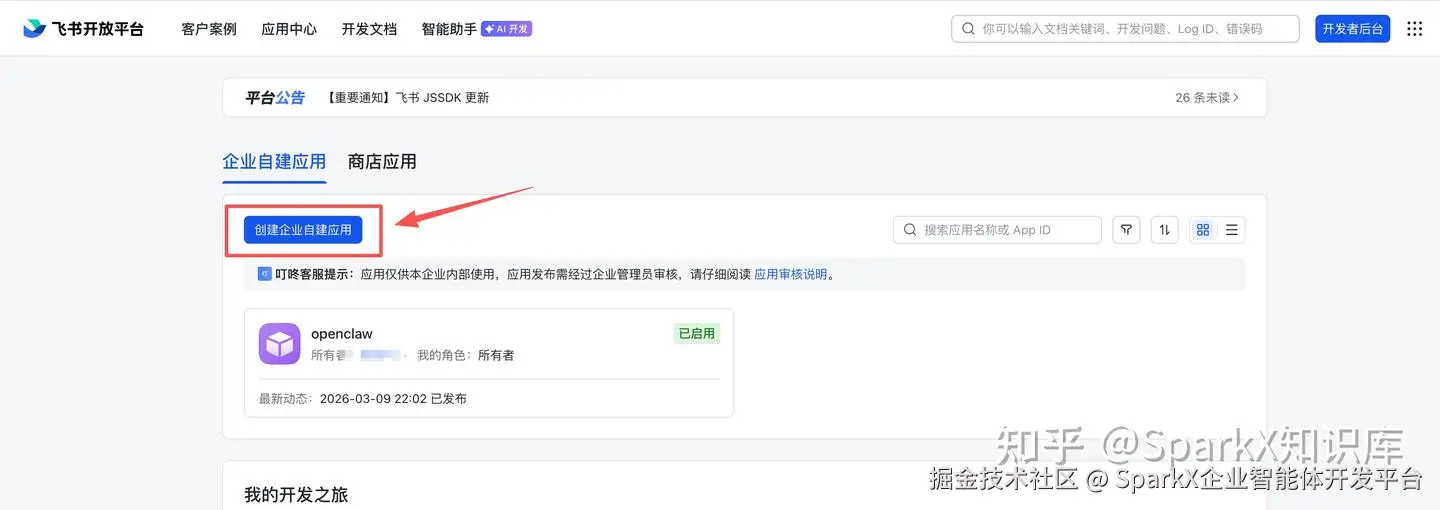Click the 我的角色：所有者 text
The width and height of the screenshot is (1440, 510).
(x=466, y=355)
